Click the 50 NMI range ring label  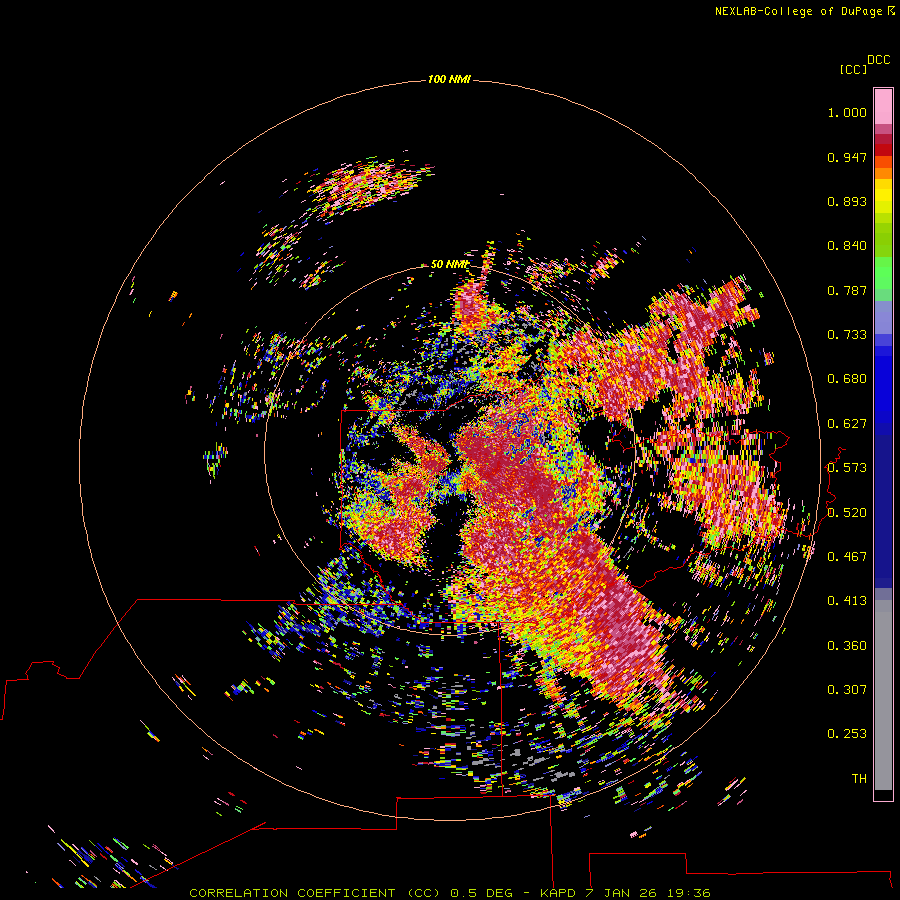[449, 264]
